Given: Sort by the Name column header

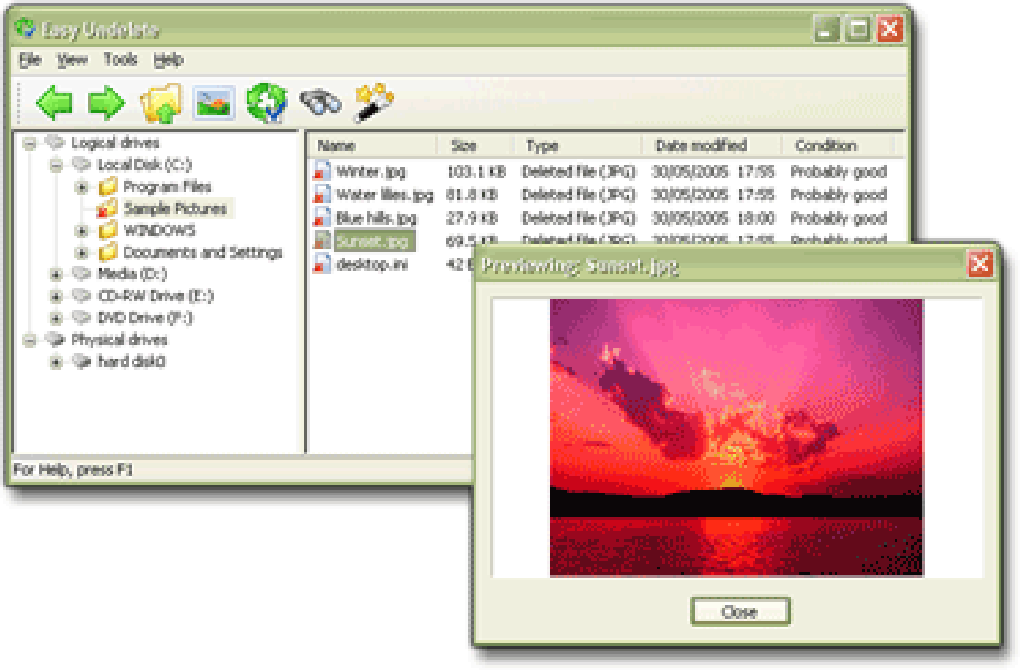Looking at the screenshot, I should [373, 146].
